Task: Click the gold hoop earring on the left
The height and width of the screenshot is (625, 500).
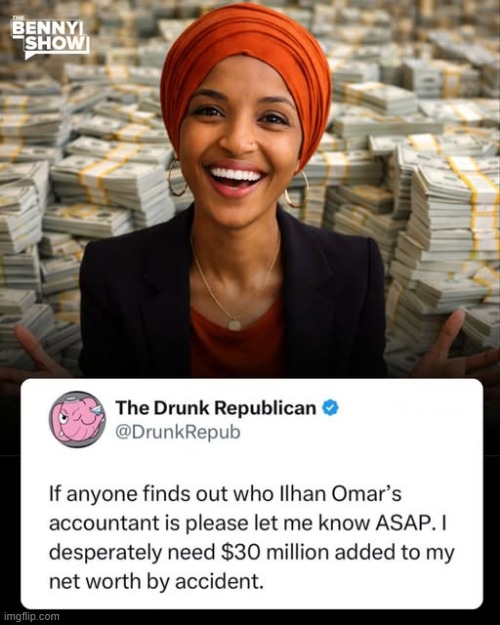Action: coord(176,177)
